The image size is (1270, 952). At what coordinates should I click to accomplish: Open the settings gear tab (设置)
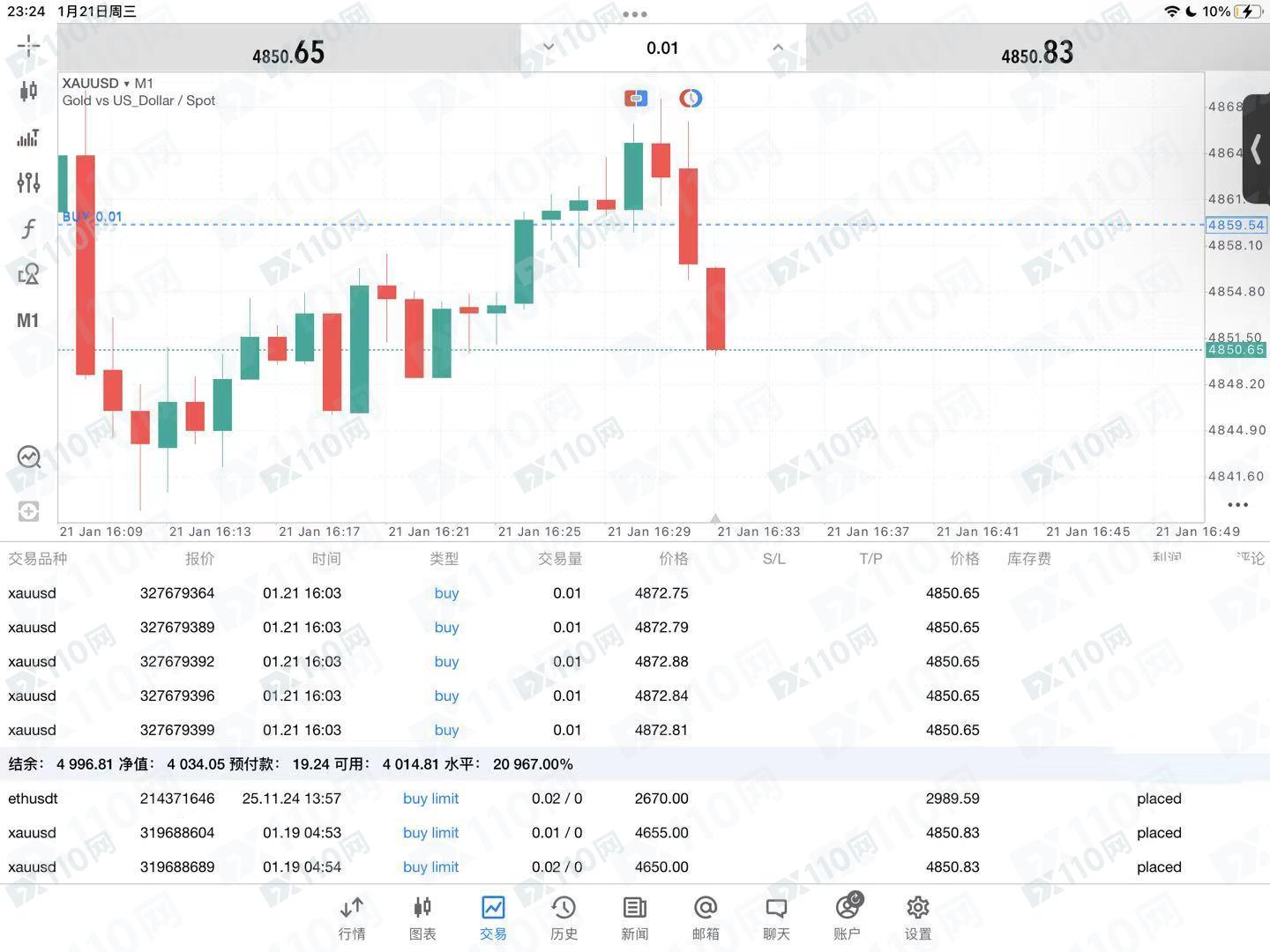pos(917,918)
